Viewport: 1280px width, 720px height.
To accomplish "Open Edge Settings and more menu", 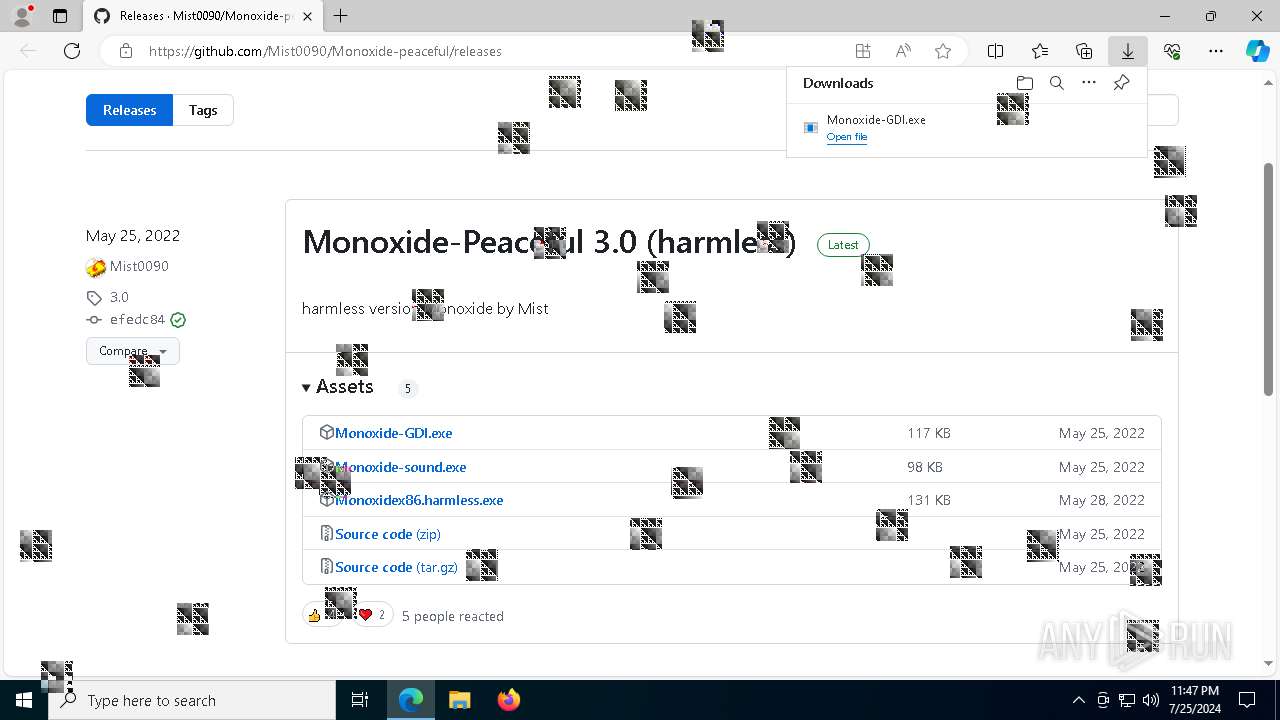I will pyautogui.click(x=1216, y=51).
